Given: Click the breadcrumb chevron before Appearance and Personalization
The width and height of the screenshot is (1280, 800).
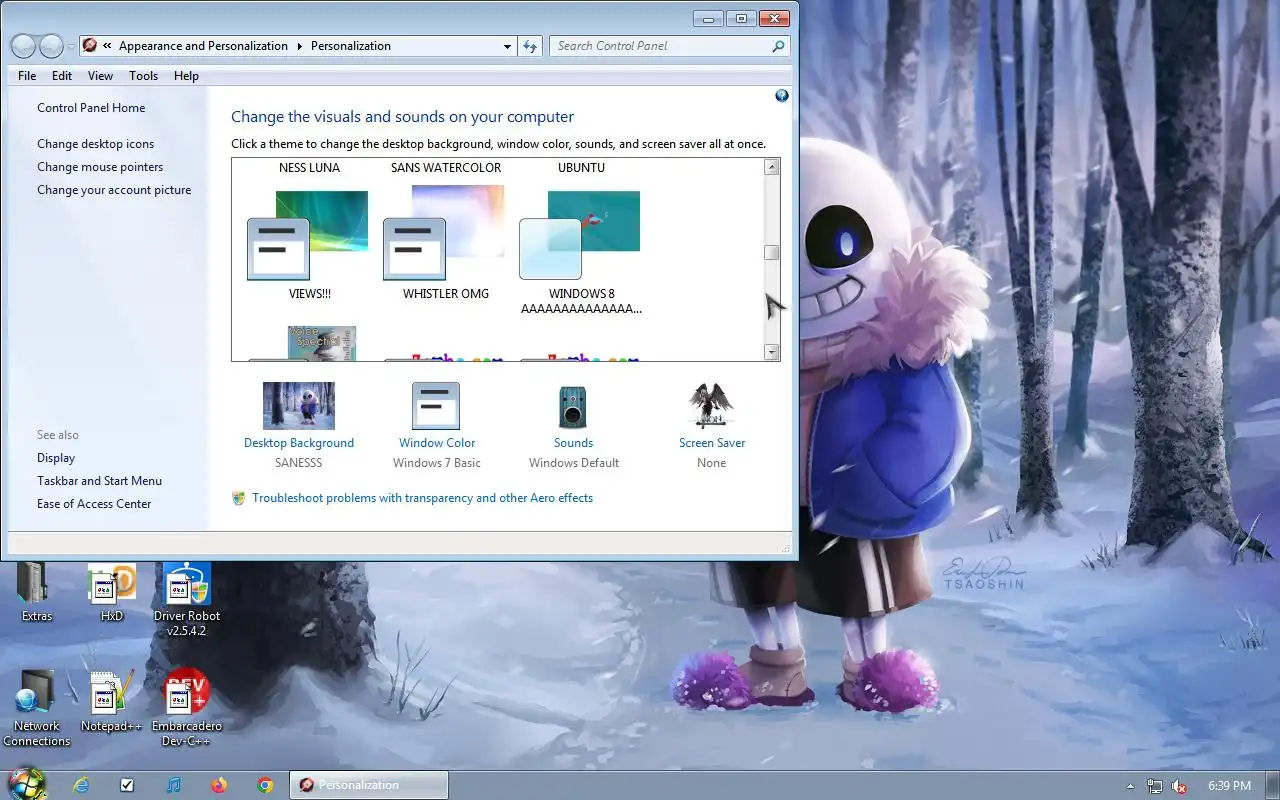Looking at the screenshot, I should (107, 46).
